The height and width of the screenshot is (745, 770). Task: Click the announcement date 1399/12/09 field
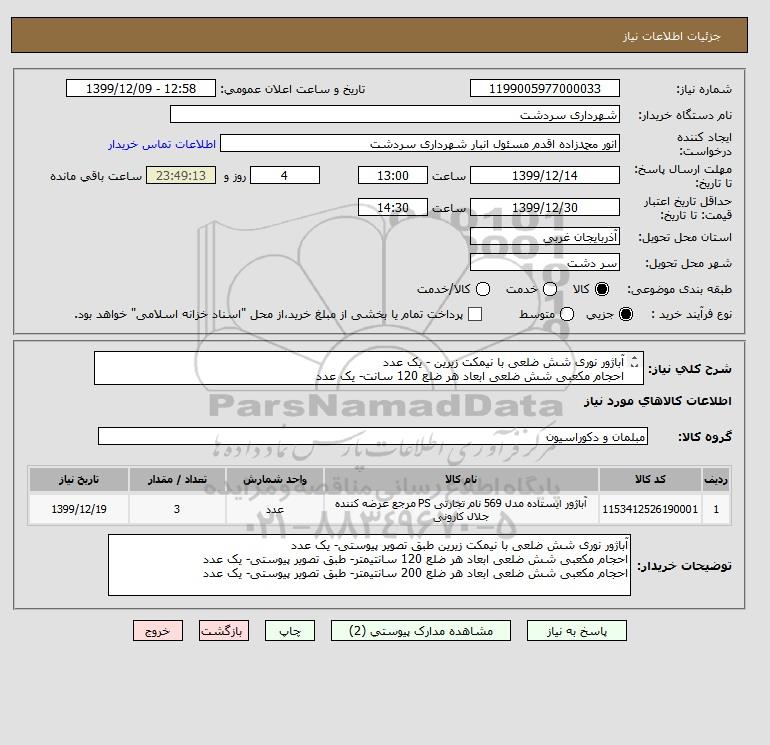click(x=141, y=88)
